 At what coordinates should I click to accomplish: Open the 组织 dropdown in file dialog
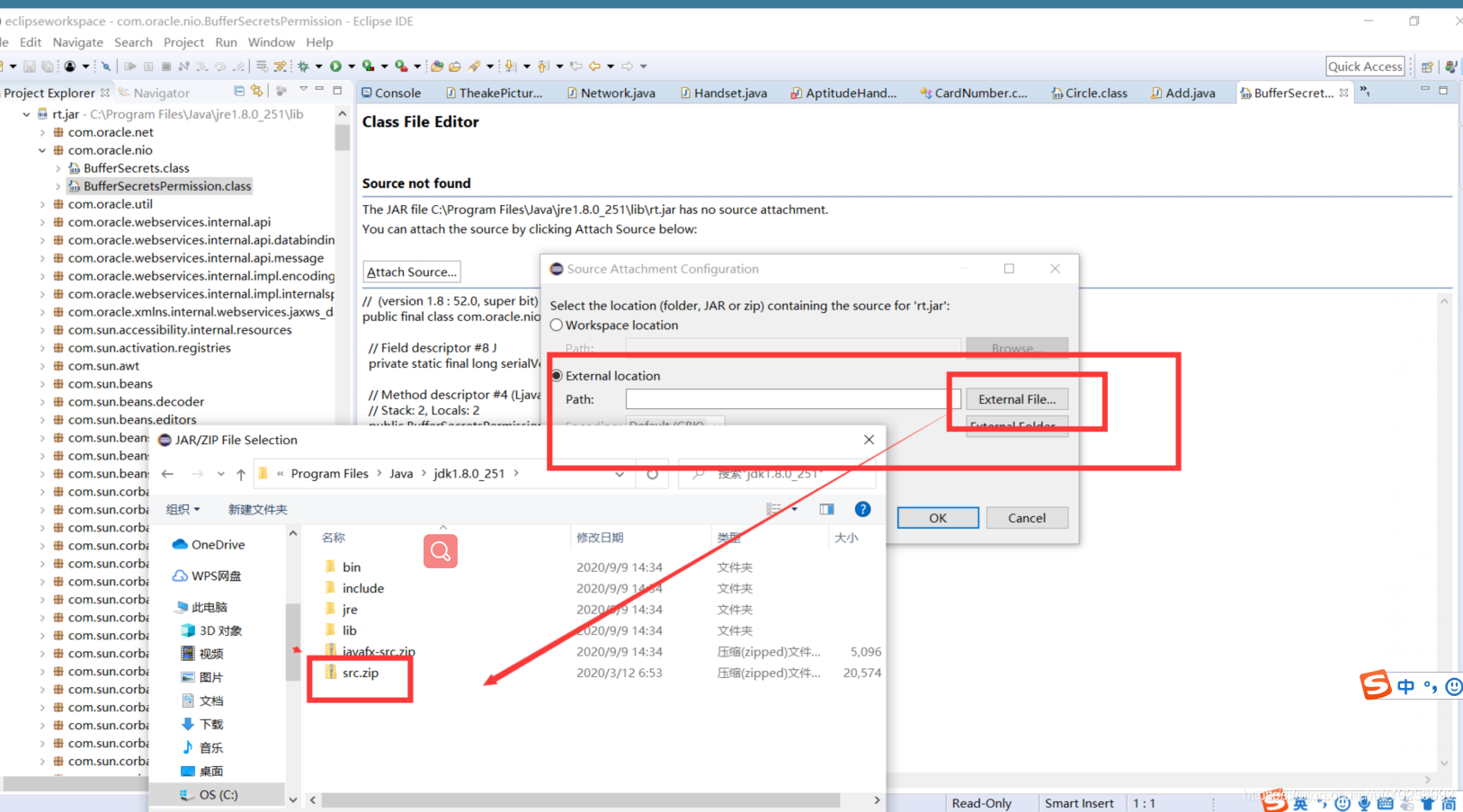pyautogui.click(x=183, y=509)
